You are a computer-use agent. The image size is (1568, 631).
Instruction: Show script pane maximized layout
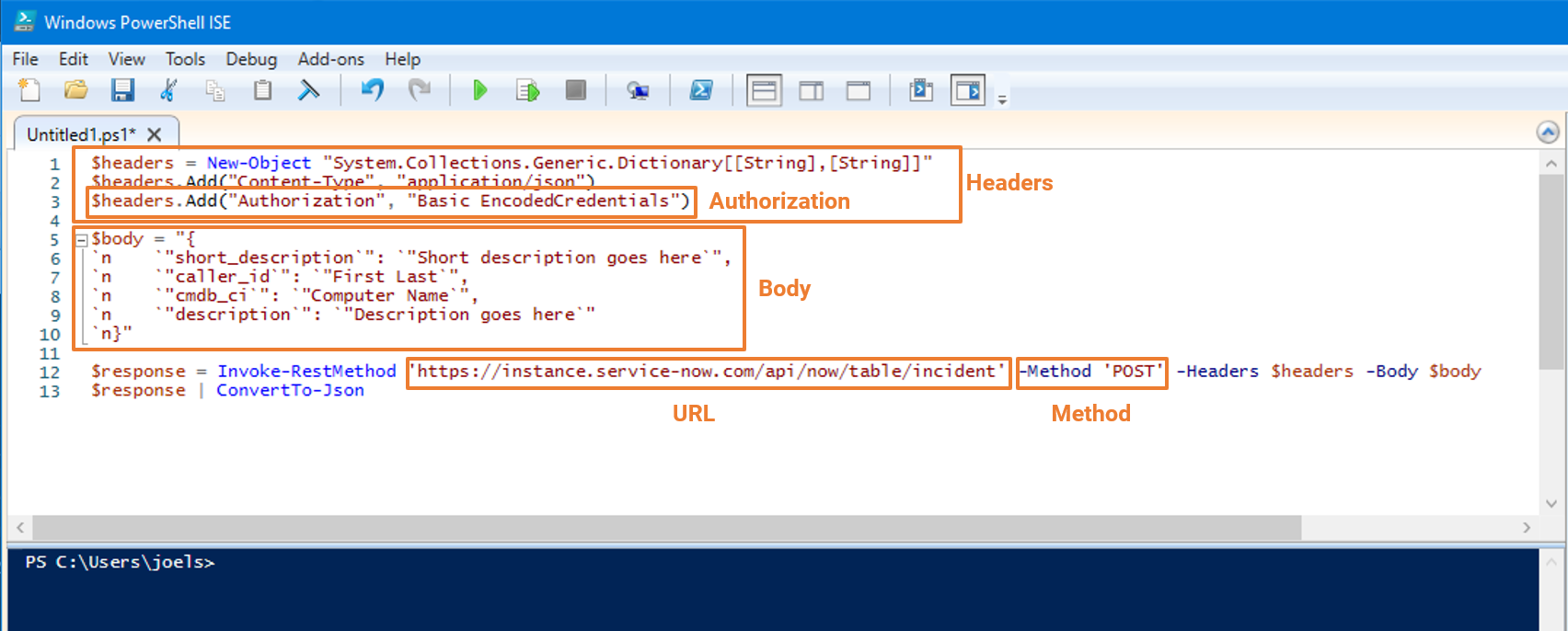pos(859,90)
